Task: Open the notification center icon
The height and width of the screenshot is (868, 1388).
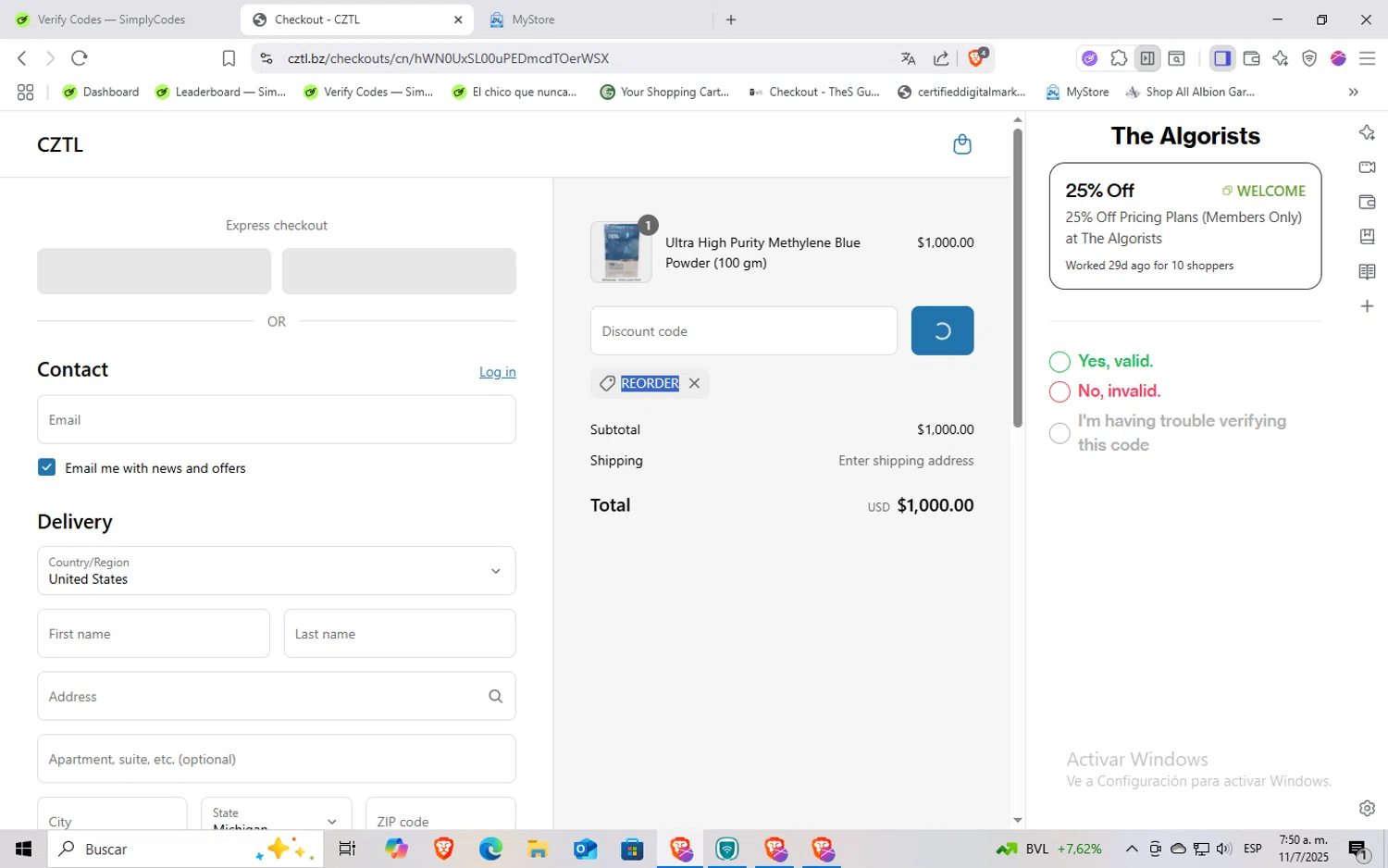Action: [x=1357, y=849]
